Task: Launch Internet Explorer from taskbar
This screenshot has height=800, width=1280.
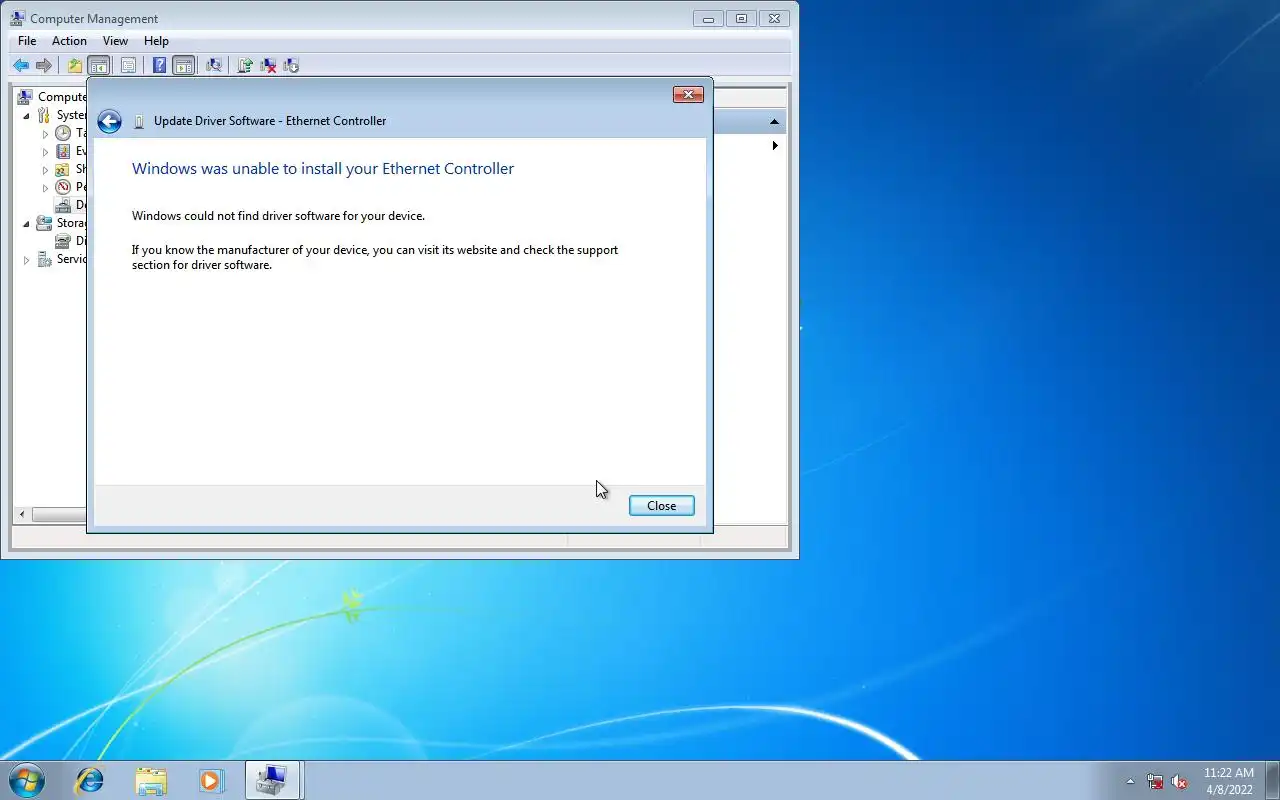Action: [90, 780]
